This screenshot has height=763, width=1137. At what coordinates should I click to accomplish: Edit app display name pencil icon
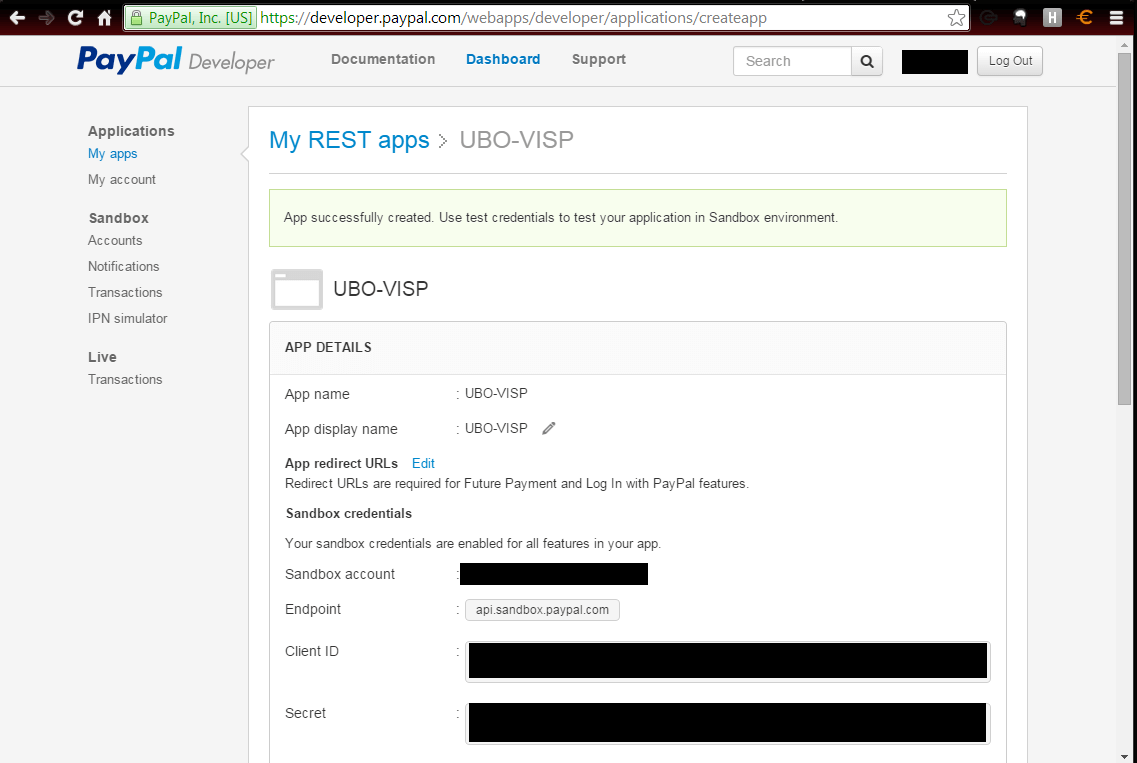549,428
